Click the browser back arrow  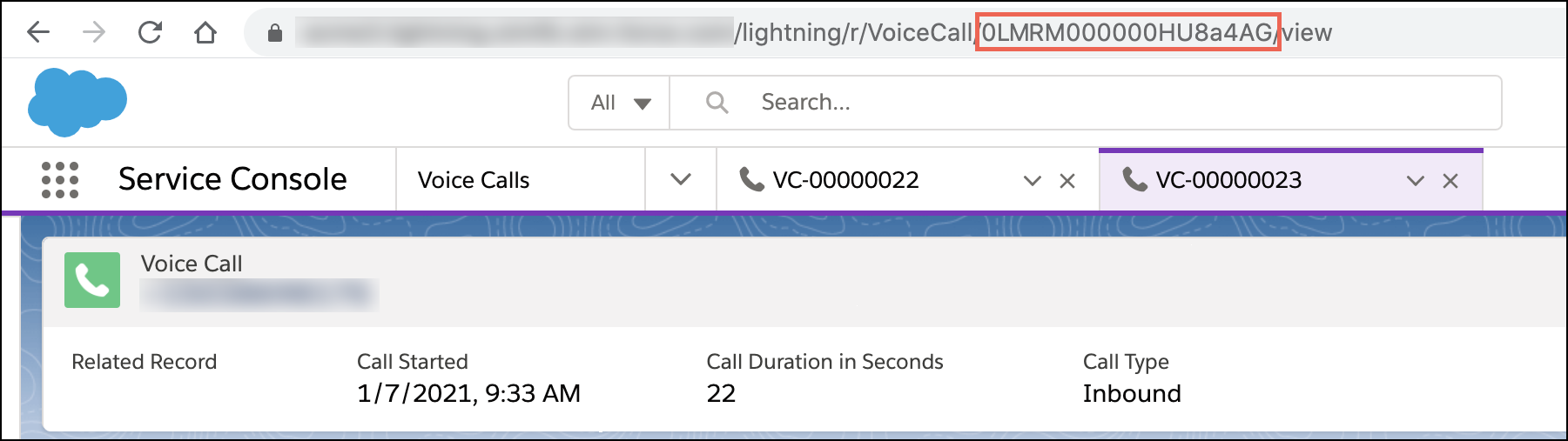click(x=38, y=33)
